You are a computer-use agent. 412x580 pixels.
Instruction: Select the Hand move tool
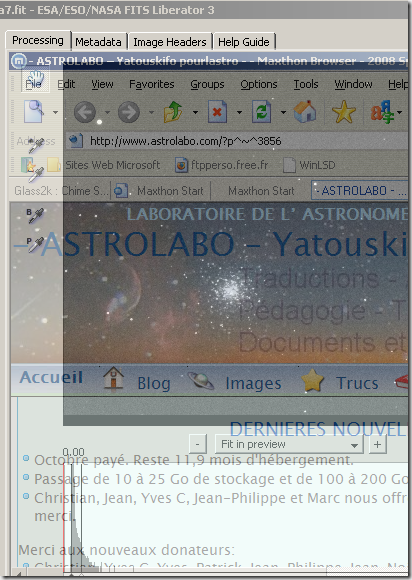36,79
